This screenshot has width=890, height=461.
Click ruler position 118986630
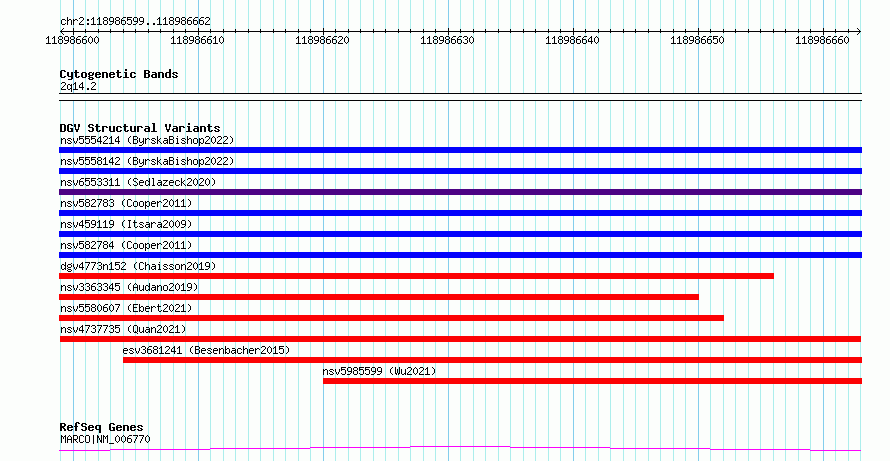click(447, 40)
